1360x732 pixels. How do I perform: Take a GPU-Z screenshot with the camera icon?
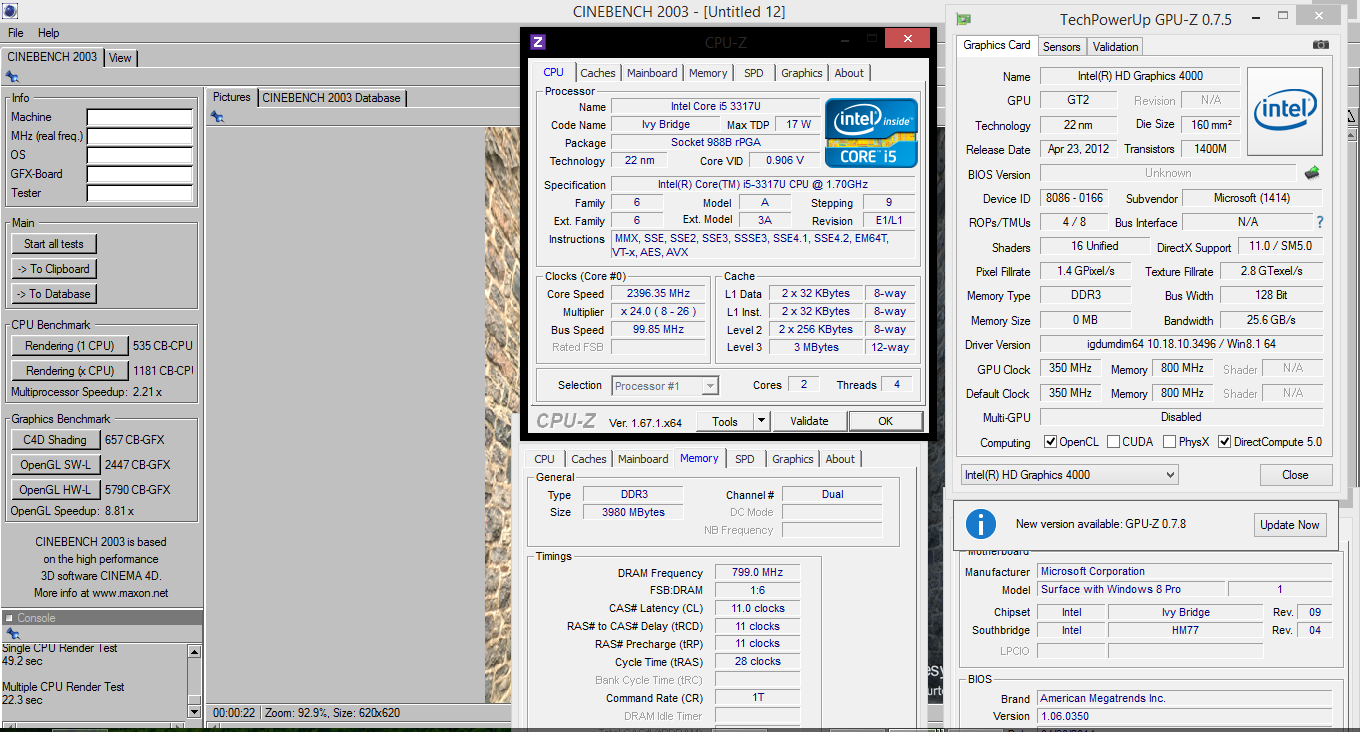click(1321, 45)
